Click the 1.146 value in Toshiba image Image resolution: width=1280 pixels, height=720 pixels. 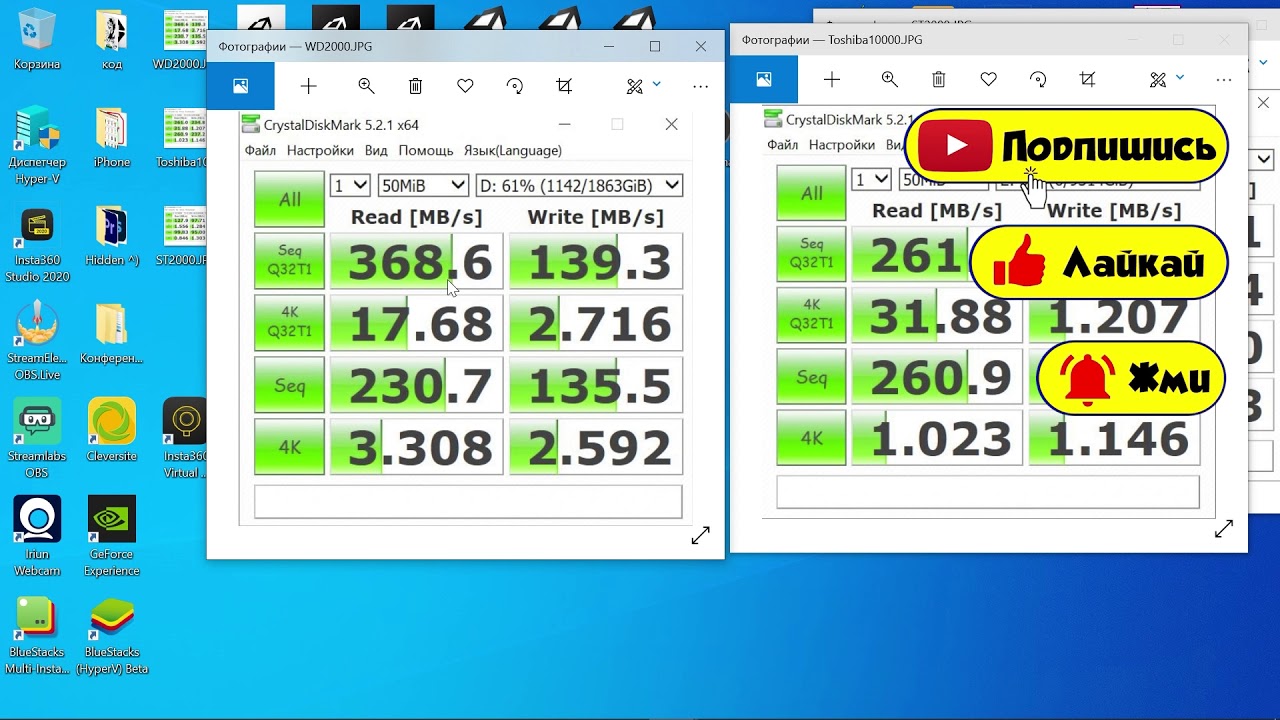1114,438
